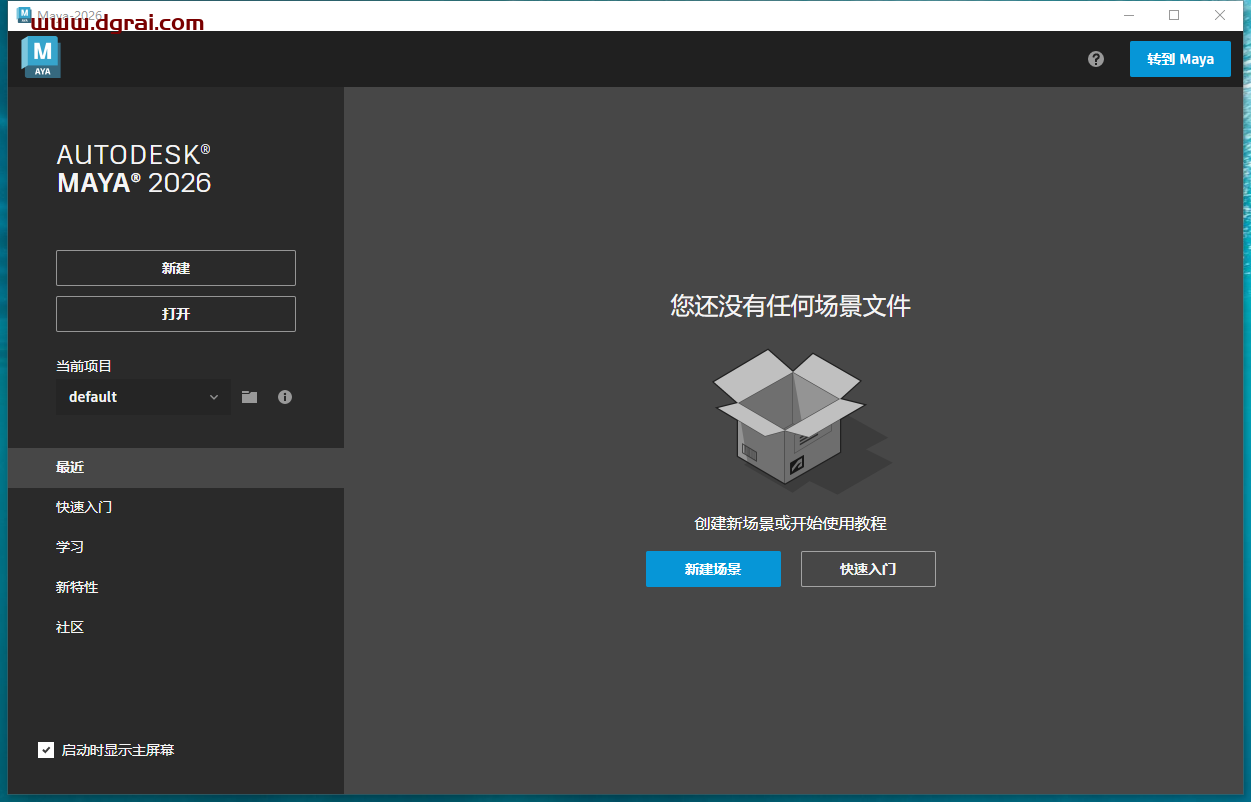Show current project info icon
Viewport: 1251px width, 802px height.
click(x=285, y=397)
